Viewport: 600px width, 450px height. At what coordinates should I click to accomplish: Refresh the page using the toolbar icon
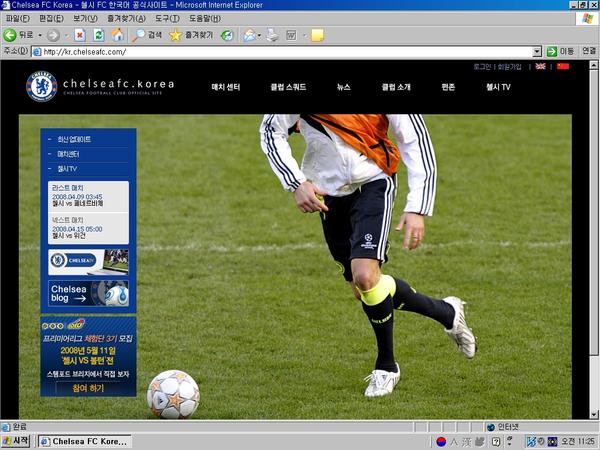[99, 35]
